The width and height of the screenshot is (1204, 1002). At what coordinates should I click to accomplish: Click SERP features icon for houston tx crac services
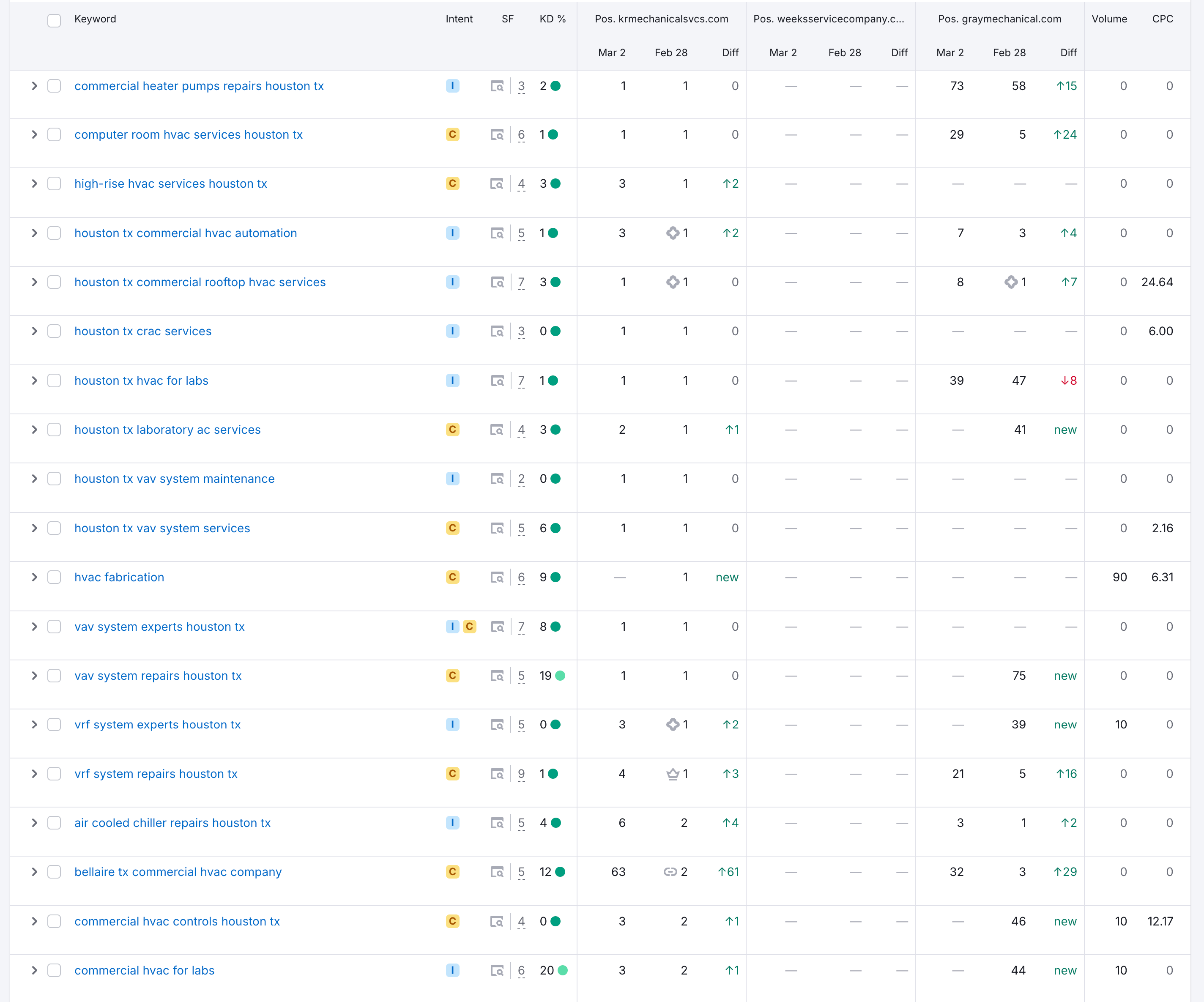[x=496, y=331]
